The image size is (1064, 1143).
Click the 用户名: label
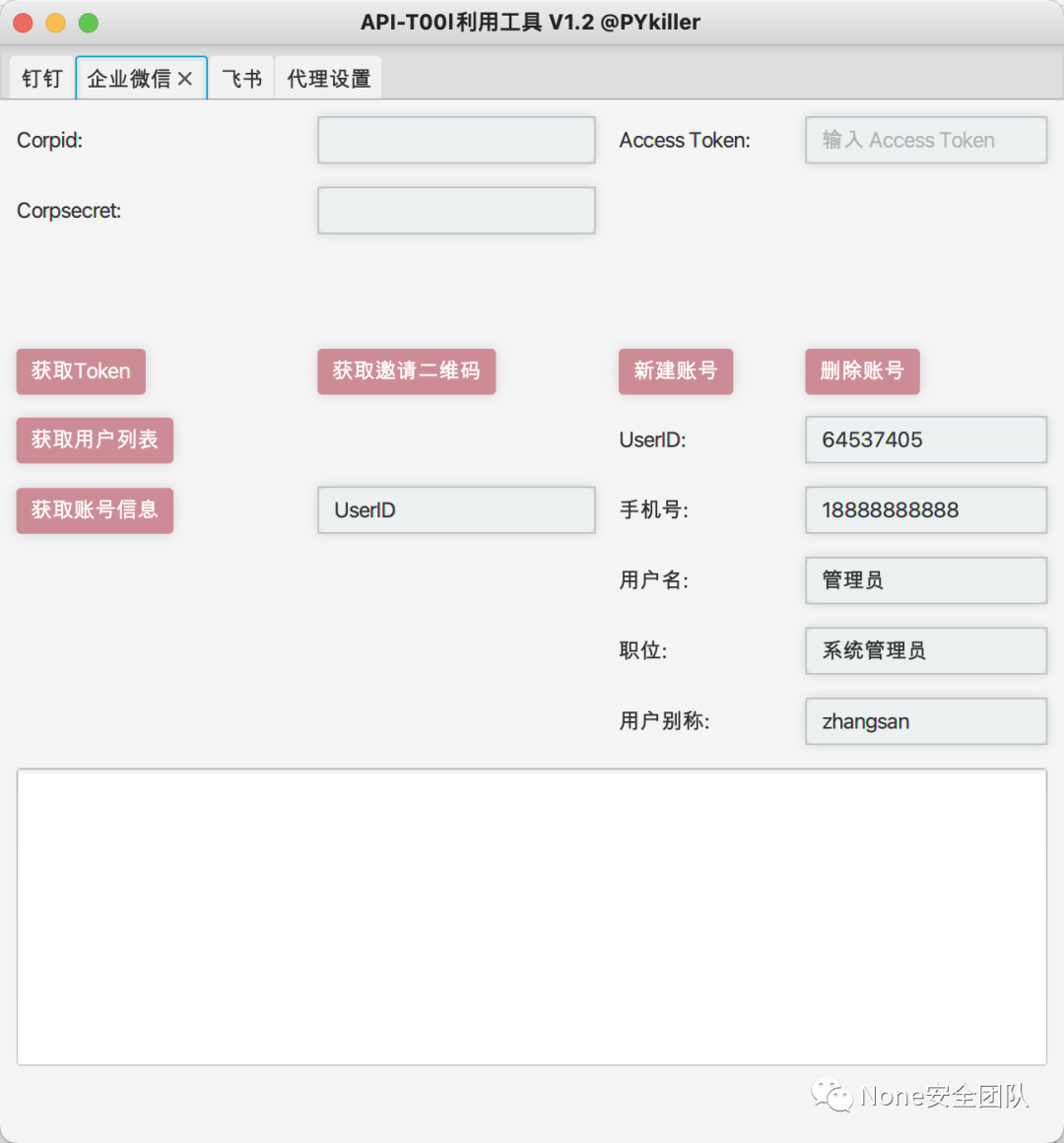[x=654, y=580]
